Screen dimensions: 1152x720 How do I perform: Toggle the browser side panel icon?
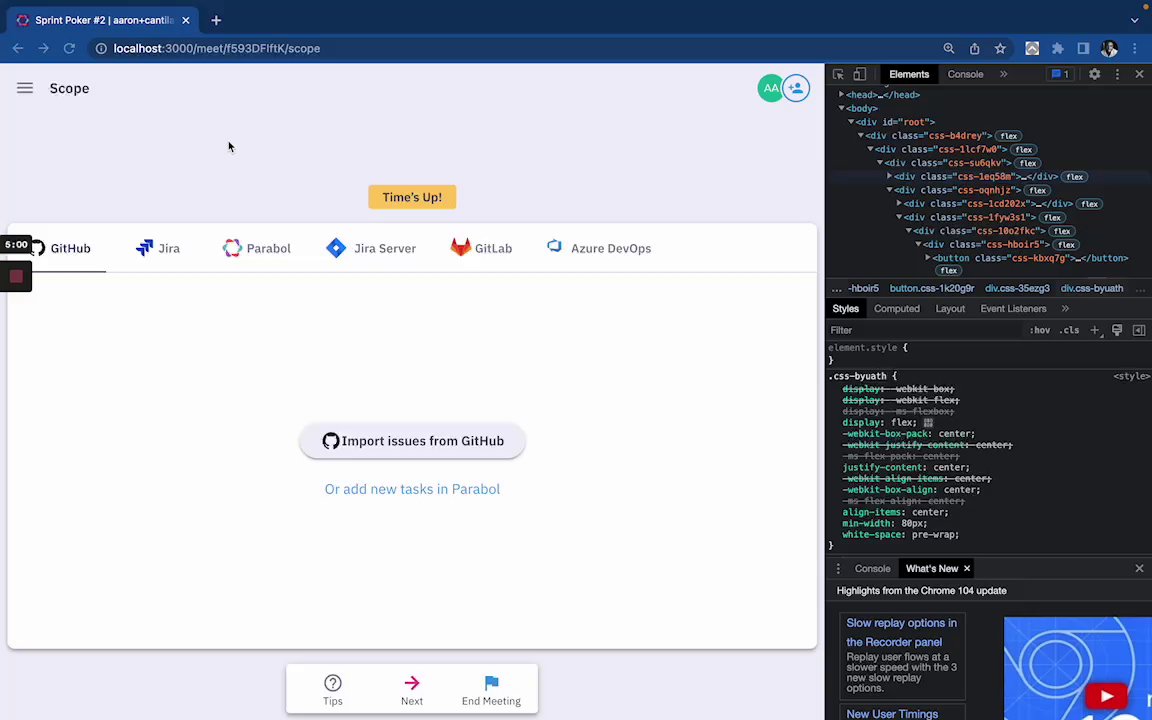pyautogui.click(x=1083, y=48)
